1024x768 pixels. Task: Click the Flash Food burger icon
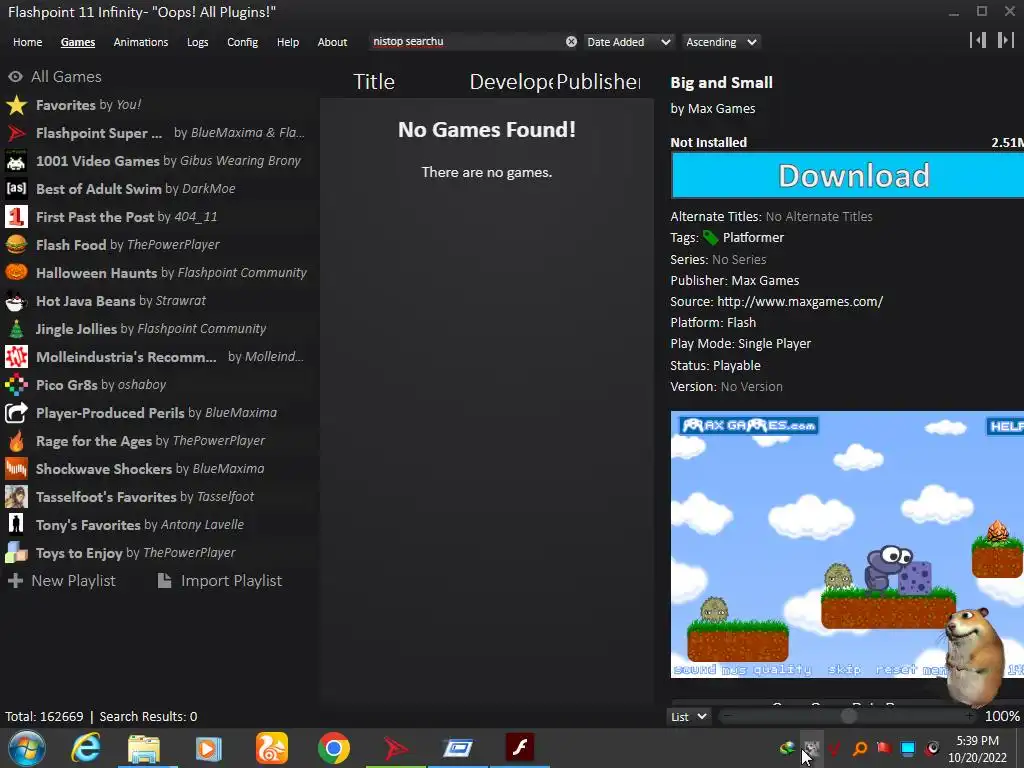tap(16, 245)
